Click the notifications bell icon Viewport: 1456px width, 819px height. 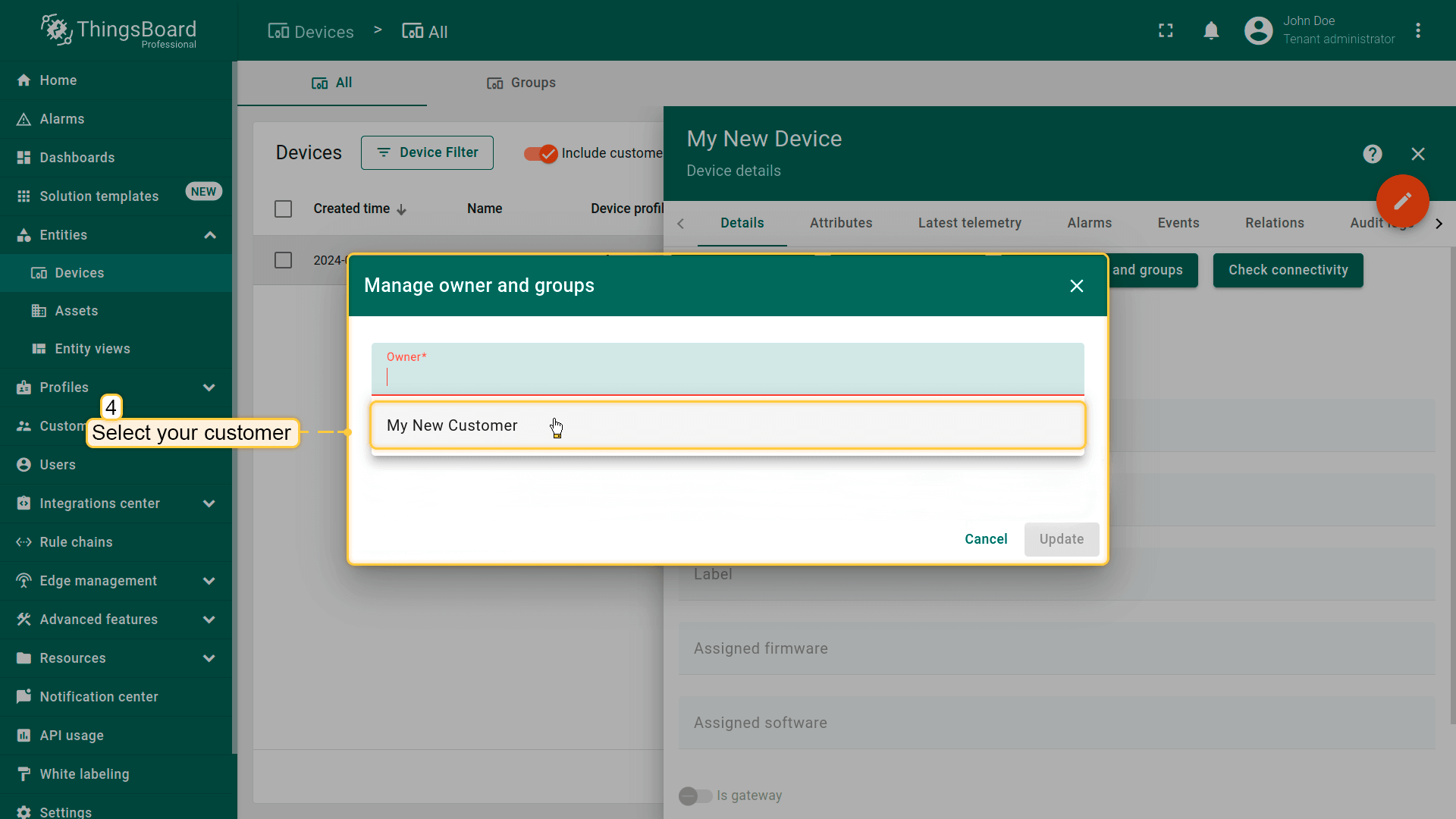[x=1211, y=31]
